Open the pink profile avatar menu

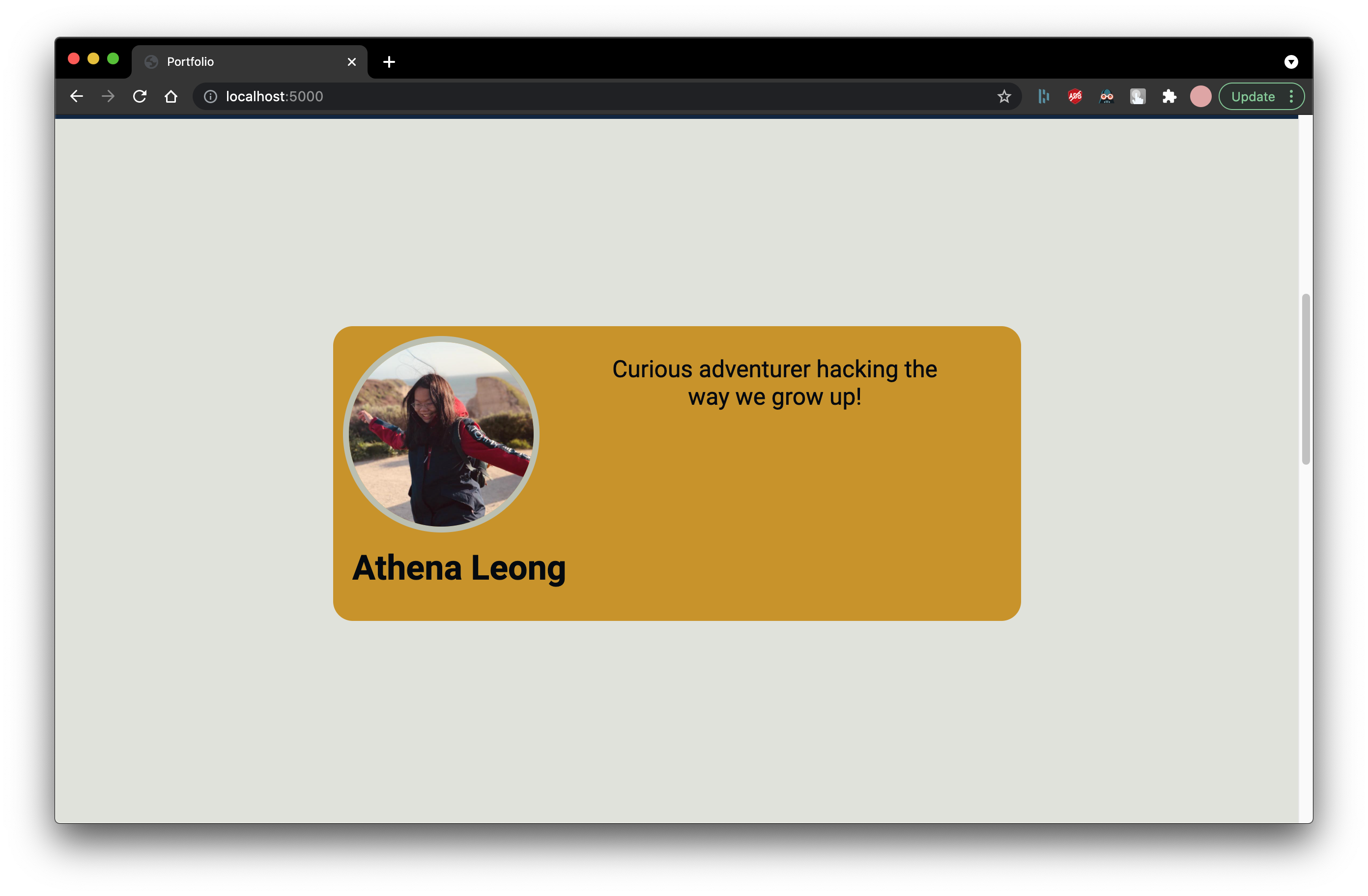(1200, 97)
